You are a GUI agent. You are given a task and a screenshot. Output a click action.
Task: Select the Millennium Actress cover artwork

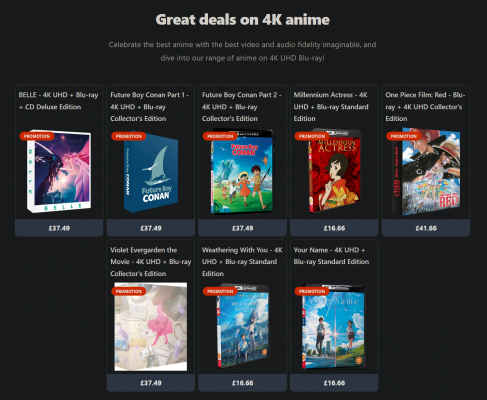click(x=334, y=171)
